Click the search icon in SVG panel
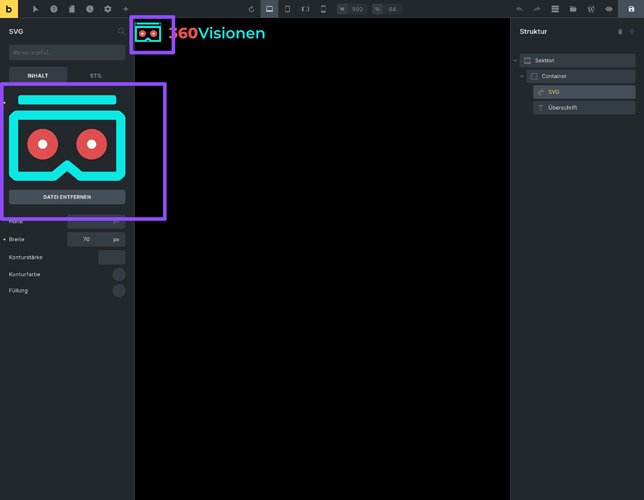Viewport: 644px width, 500px height. pyautogui.click(x=121, y=31)
